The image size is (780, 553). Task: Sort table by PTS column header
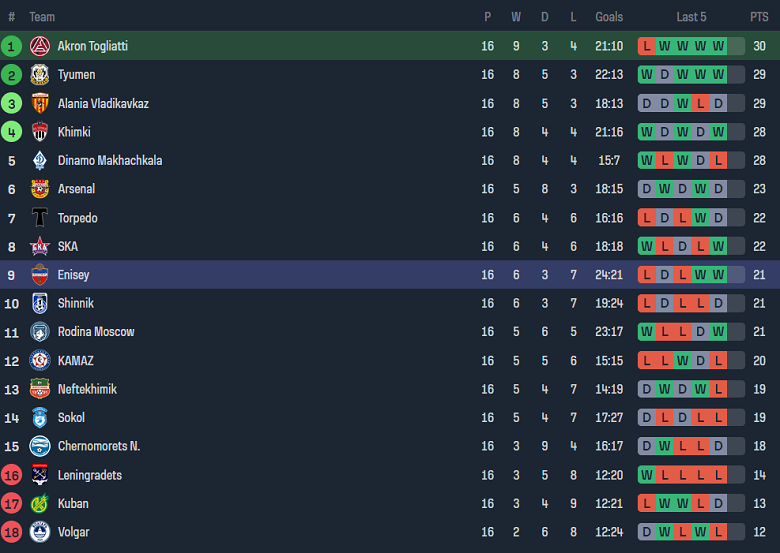759,17
